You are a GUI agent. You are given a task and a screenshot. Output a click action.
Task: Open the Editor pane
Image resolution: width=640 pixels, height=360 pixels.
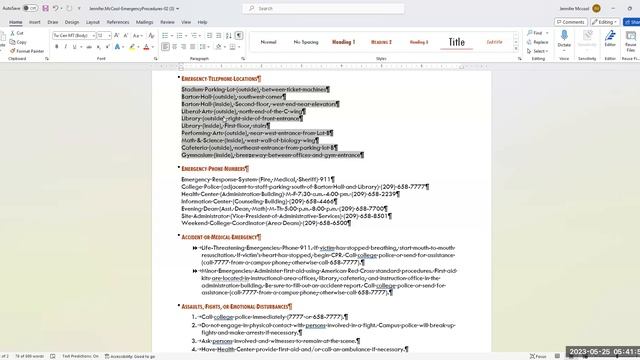pyautogui.click(x=610, y=39)
